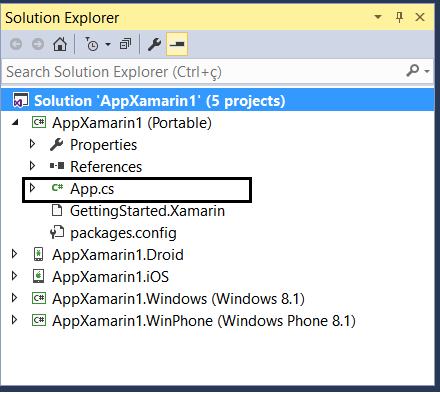Click the Collapse All icon
Screen dimensions: 440x394
pyautogui.click(x=125, y=44)
